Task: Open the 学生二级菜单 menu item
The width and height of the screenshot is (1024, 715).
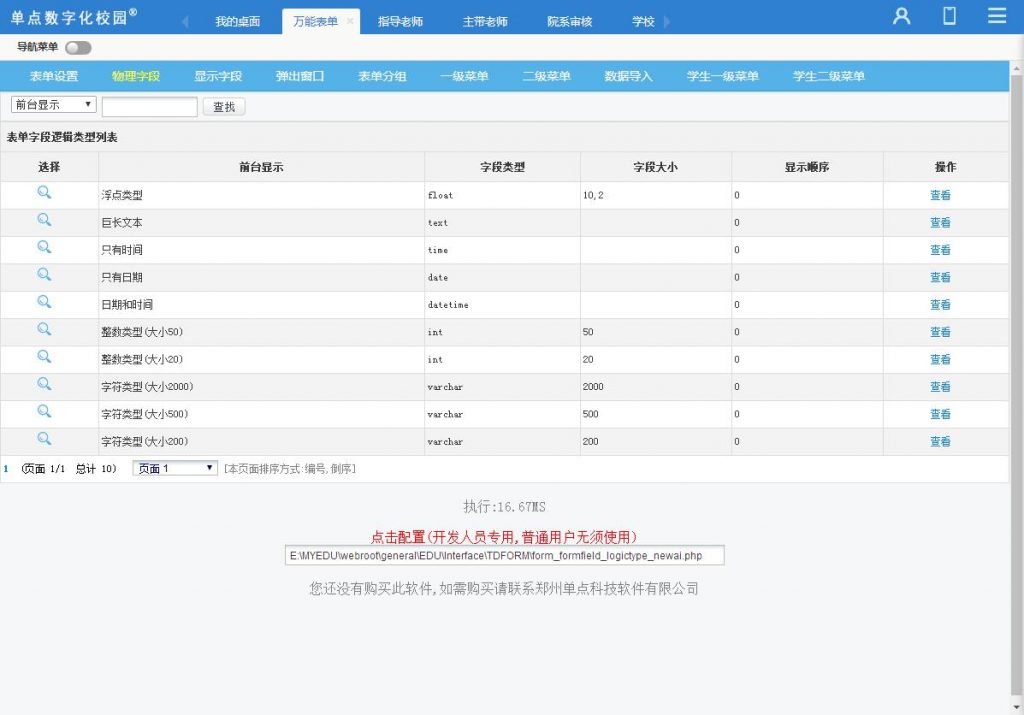Action: point(829,76)
